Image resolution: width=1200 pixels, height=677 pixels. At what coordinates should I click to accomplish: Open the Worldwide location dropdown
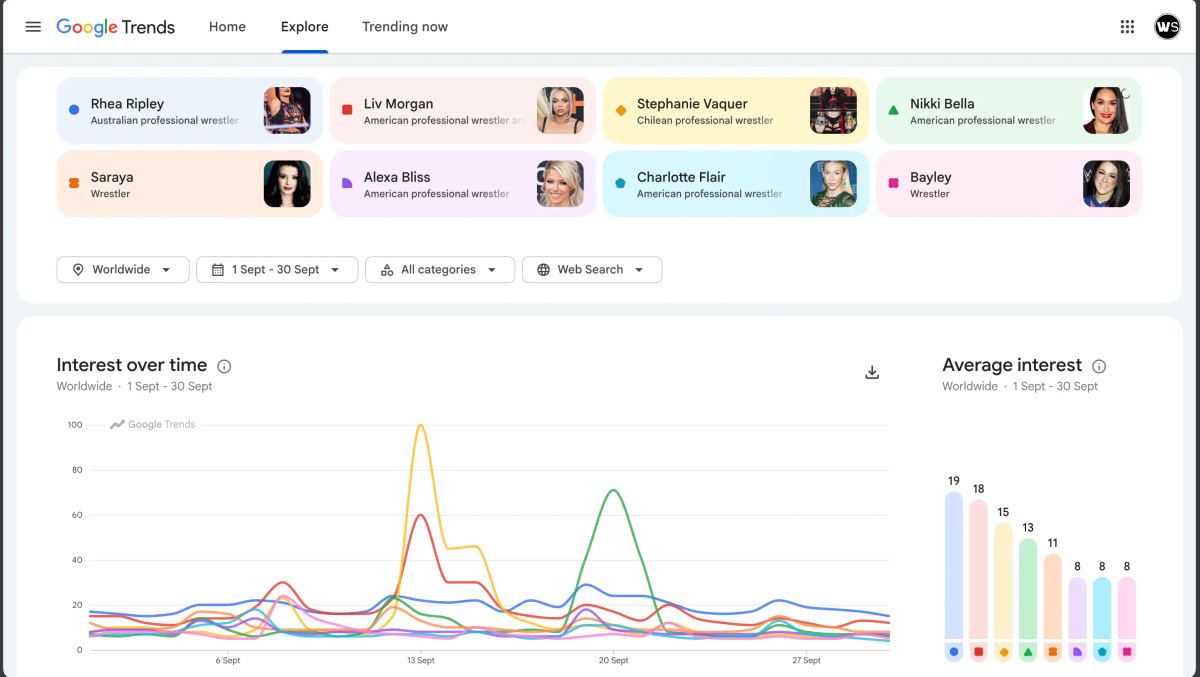point(123,270)
